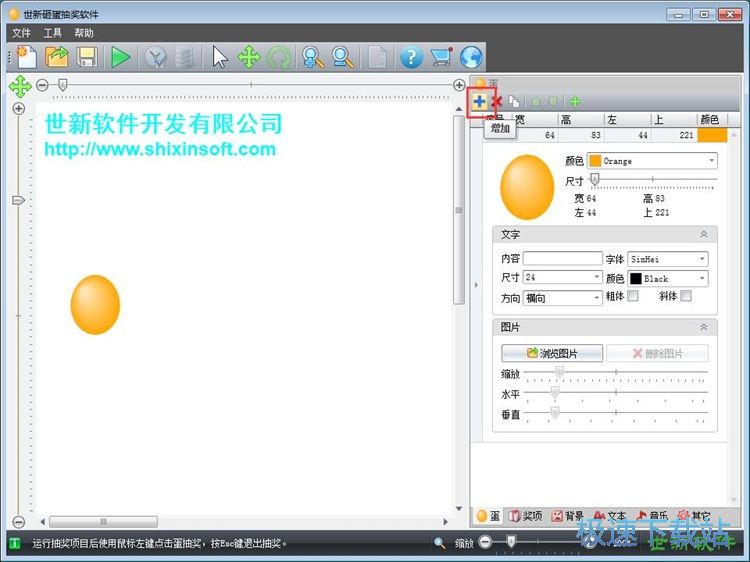Click the blue question mark Help icon
Screen dimensions: 750x562
410,57
